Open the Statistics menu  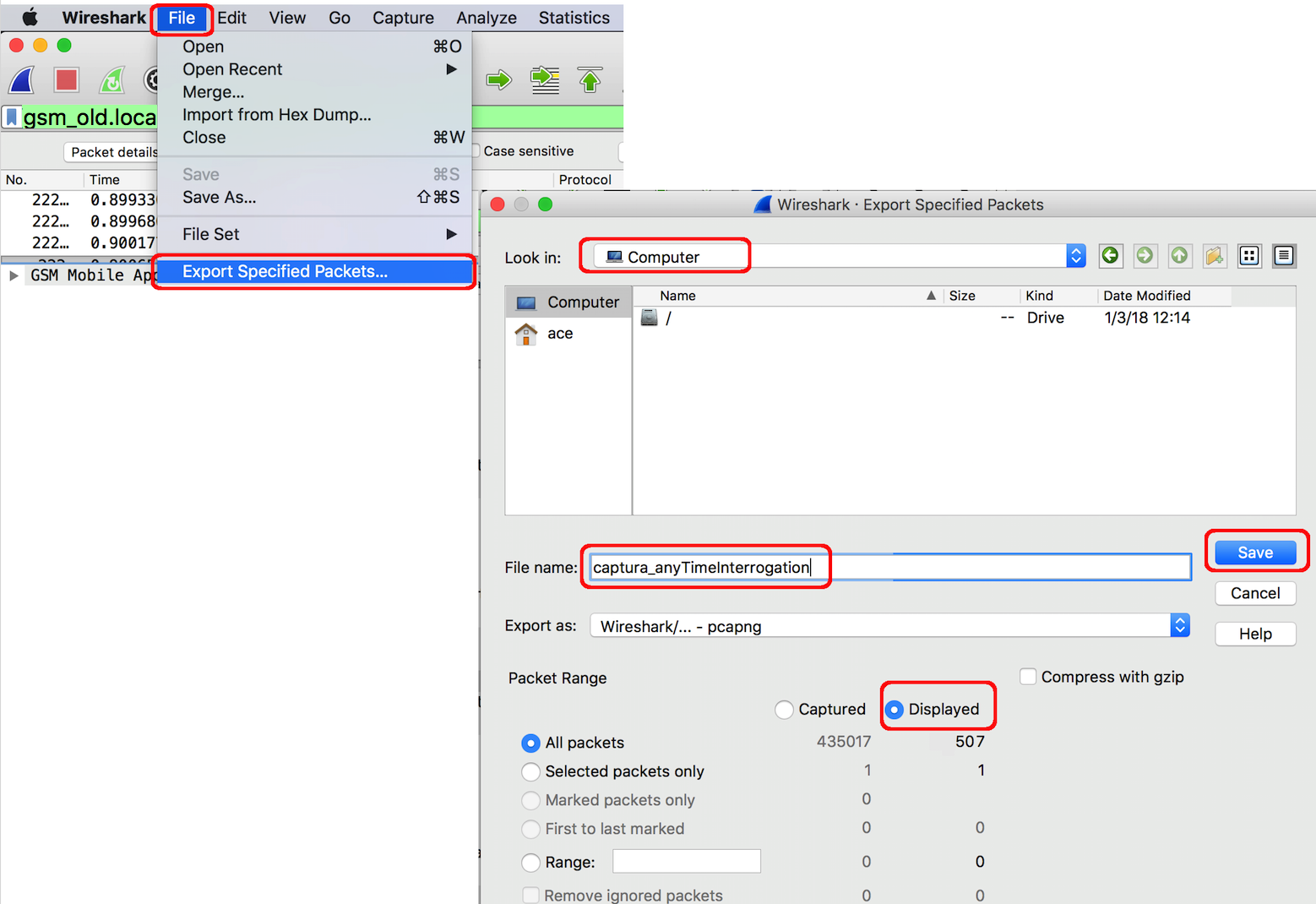click(574, 18)
